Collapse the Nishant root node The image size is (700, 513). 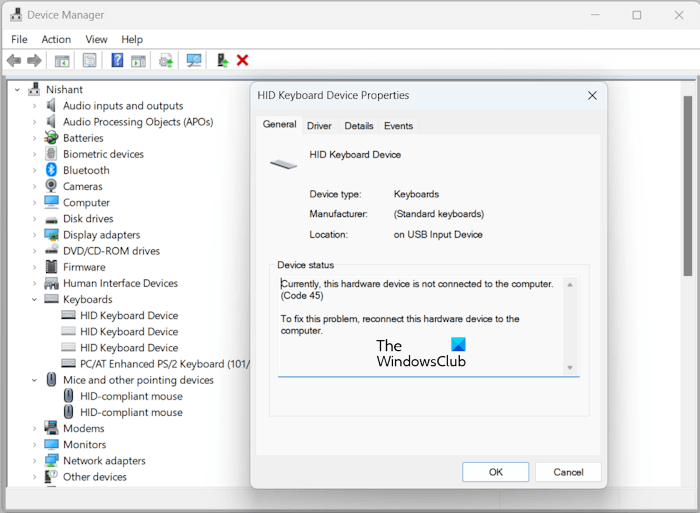pyautogui.click(x=17, y=90)
